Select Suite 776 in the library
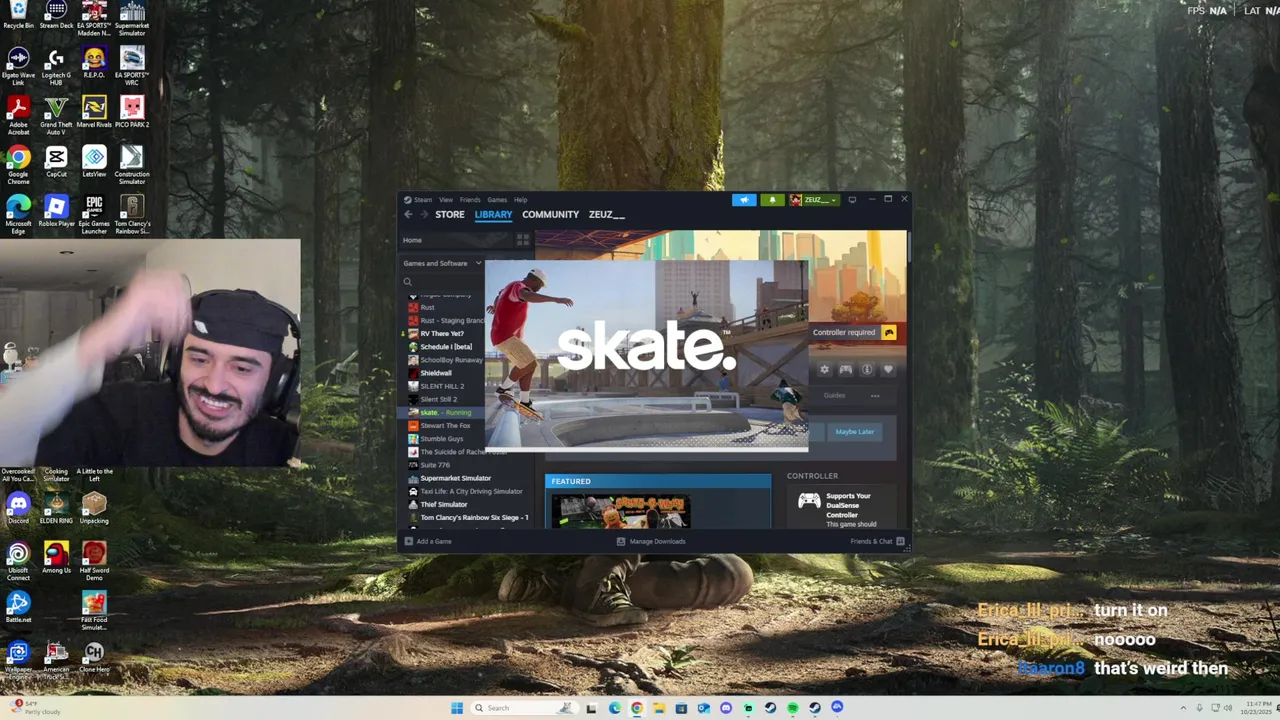The width and height of the screenshot is (1280, 720). point(430,465)
